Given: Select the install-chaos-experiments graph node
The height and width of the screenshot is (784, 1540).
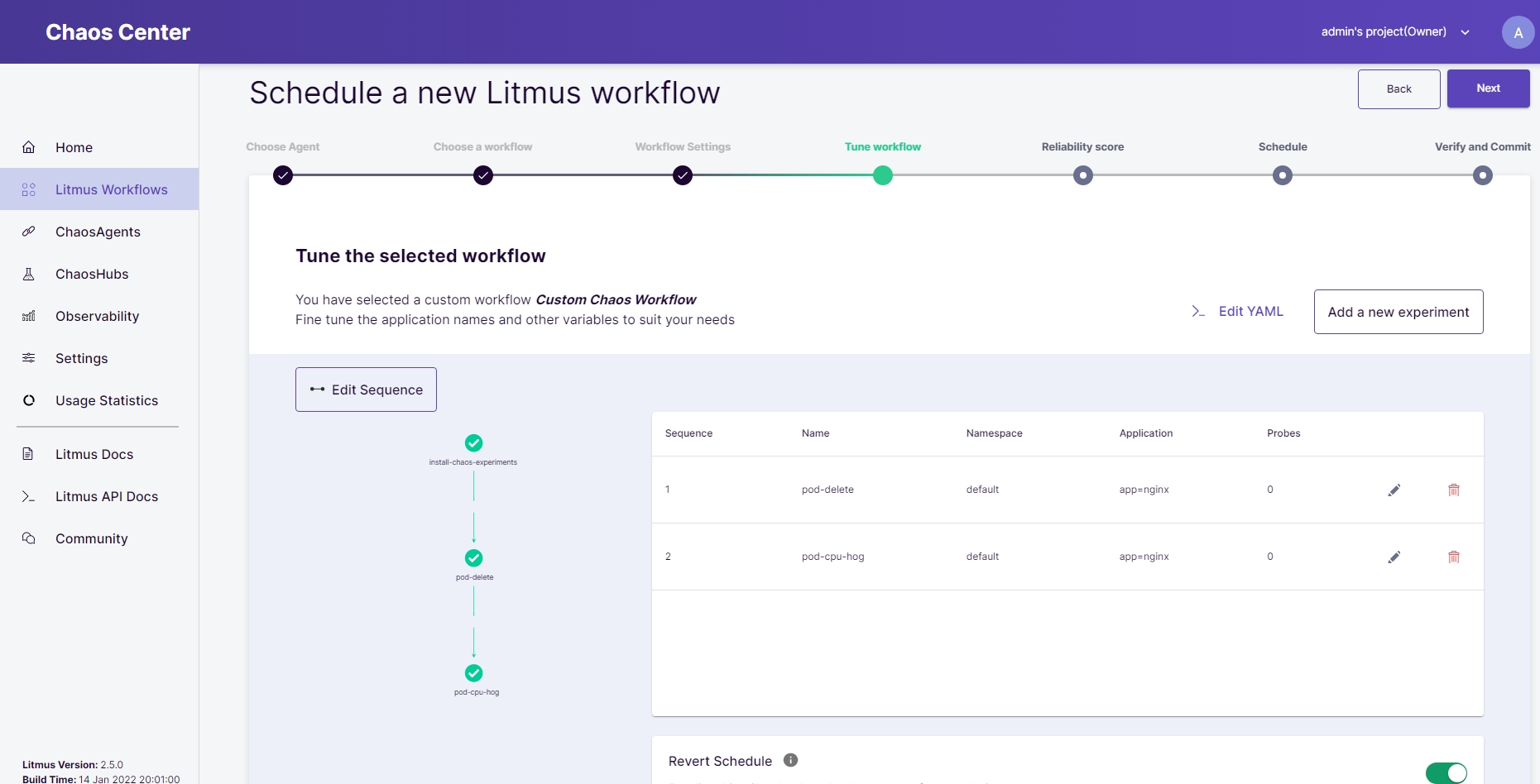Looking at the screenshot, I should click(x=473, y=443).
